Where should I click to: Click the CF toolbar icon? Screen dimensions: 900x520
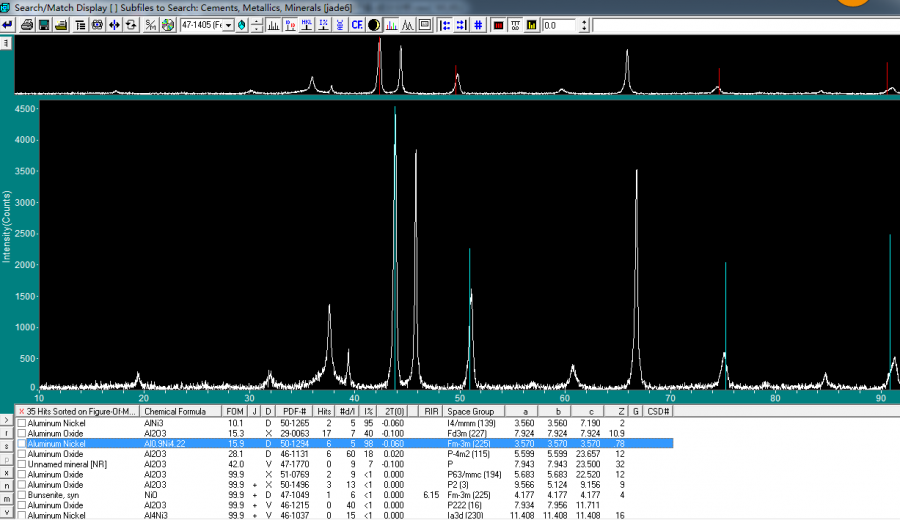click(x=356, y=24)
